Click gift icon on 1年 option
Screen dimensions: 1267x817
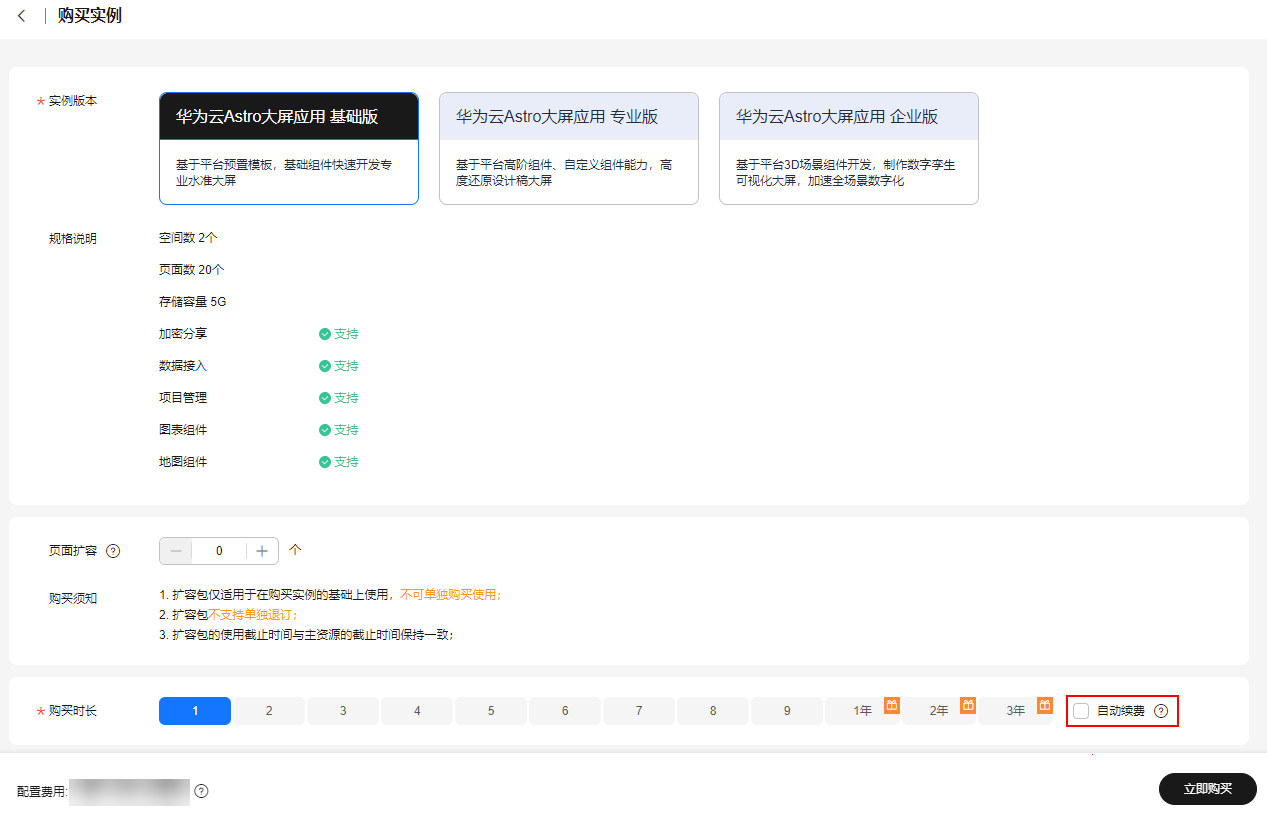pyautogui.click(x=893, y=705)
